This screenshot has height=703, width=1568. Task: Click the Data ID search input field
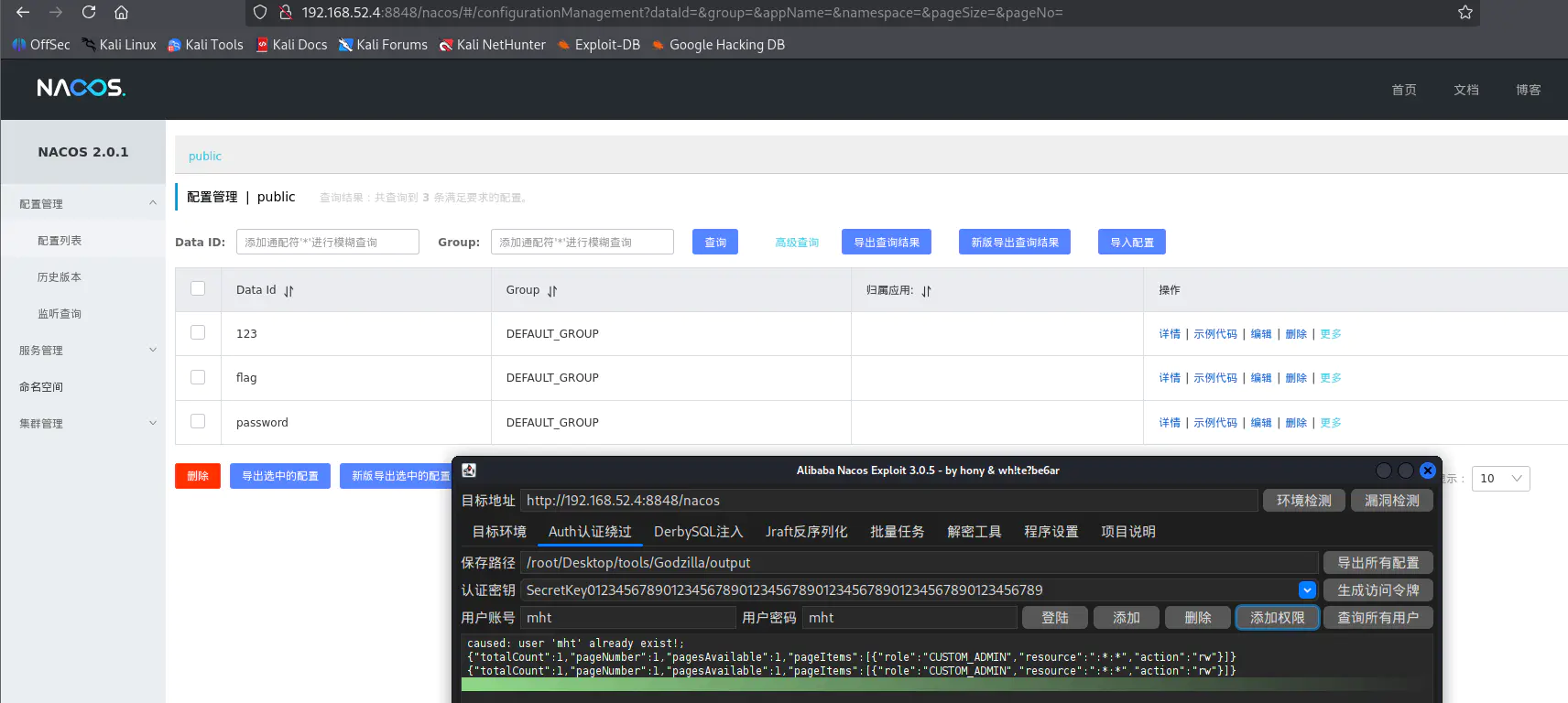[327, 242]
